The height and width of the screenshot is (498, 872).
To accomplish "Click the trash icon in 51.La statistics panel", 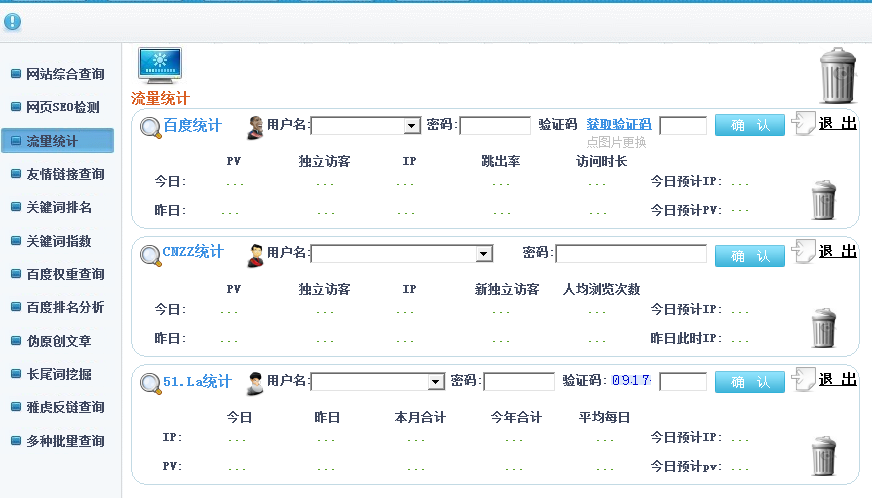I will coord(823,456).
